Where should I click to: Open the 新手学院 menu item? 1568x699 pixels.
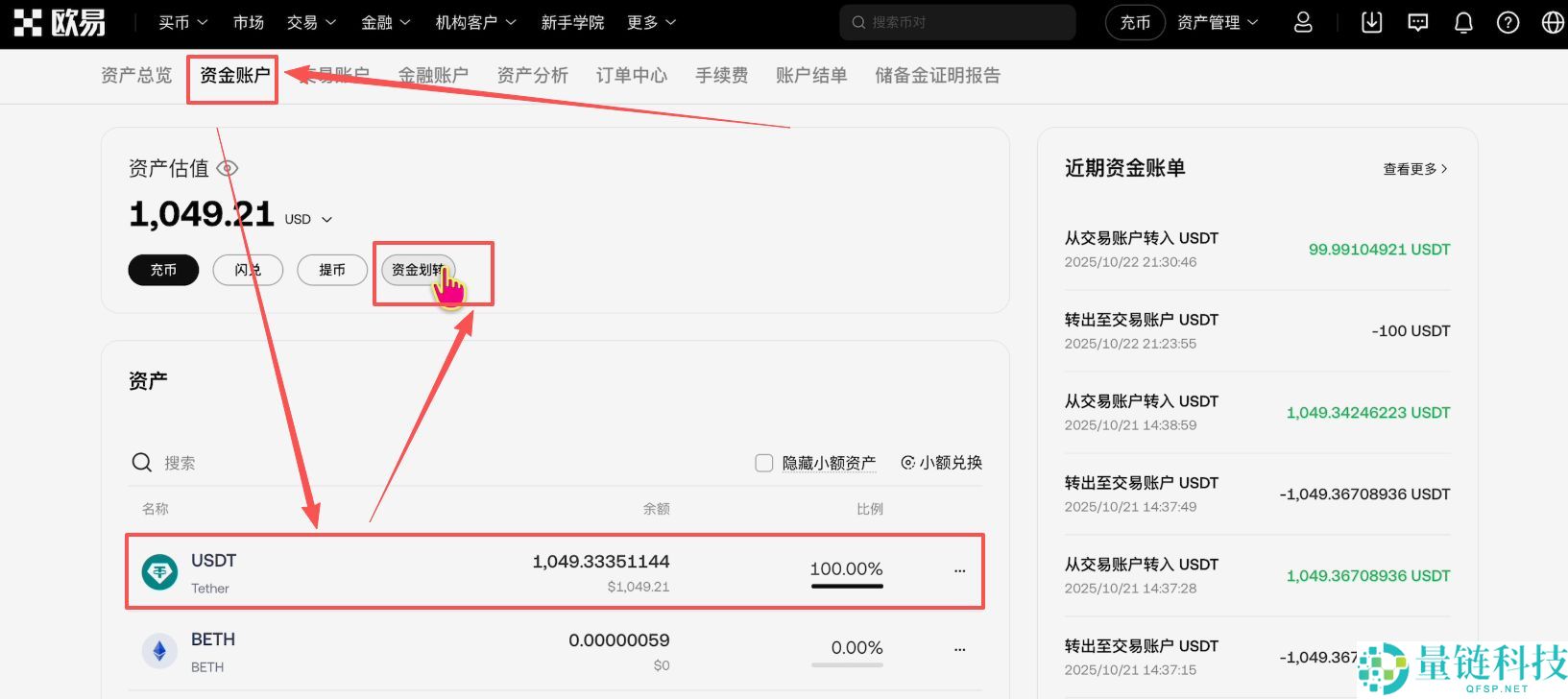(x=572, y=22)
